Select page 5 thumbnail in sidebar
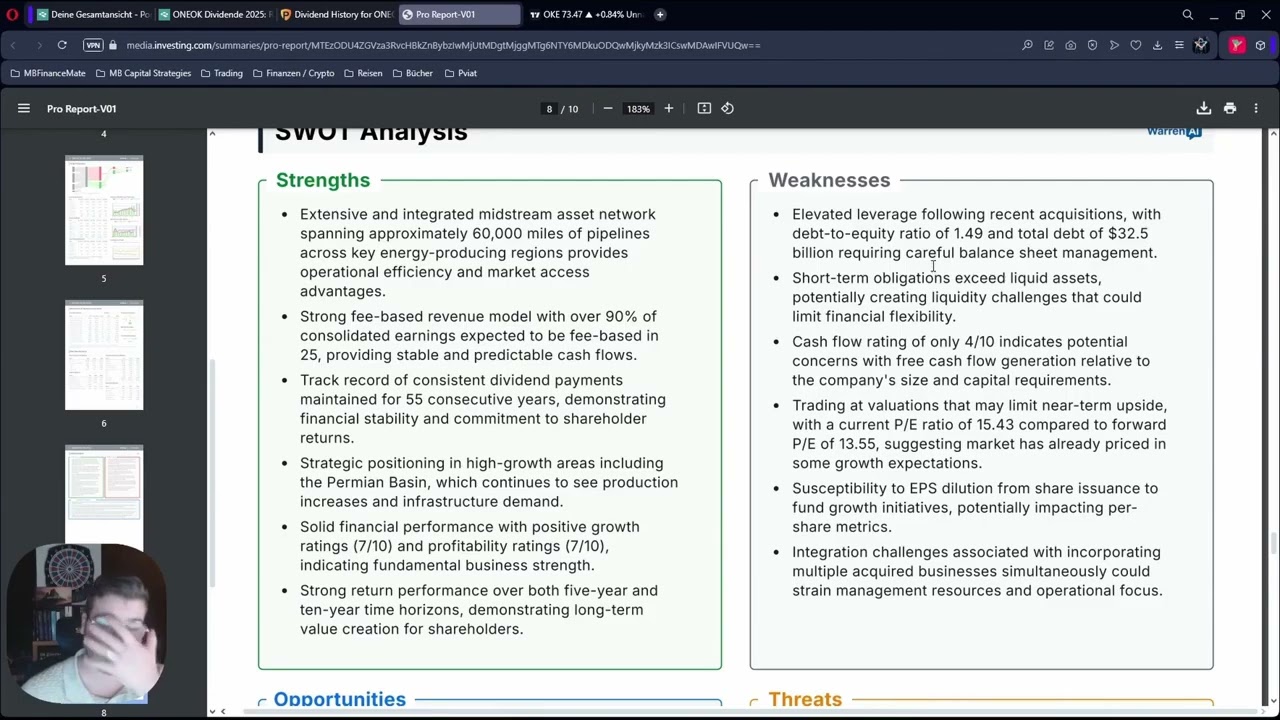The width and height of the screenshot is (1280, 720). pos(104,210)
